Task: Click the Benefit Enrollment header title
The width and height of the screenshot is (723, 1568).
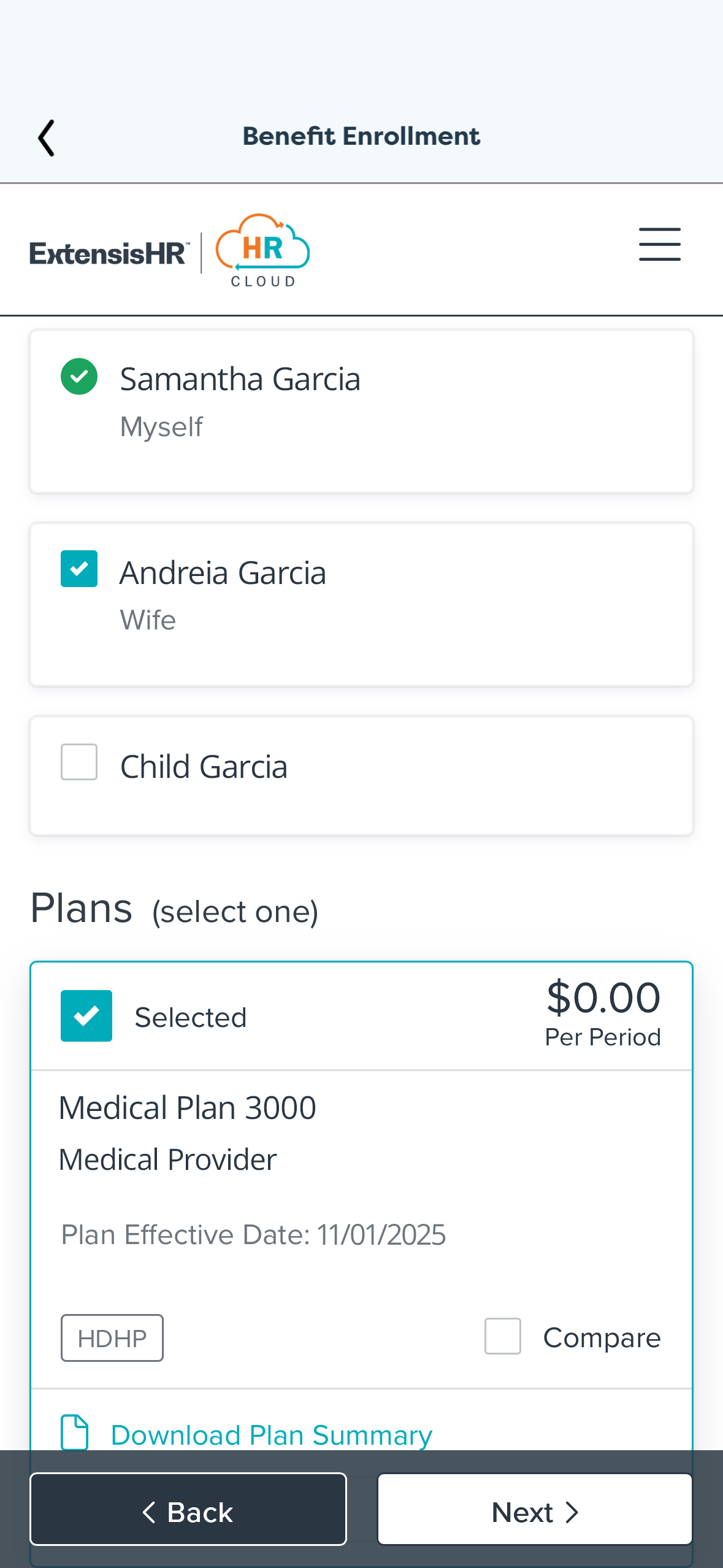Action: point(361,136)
